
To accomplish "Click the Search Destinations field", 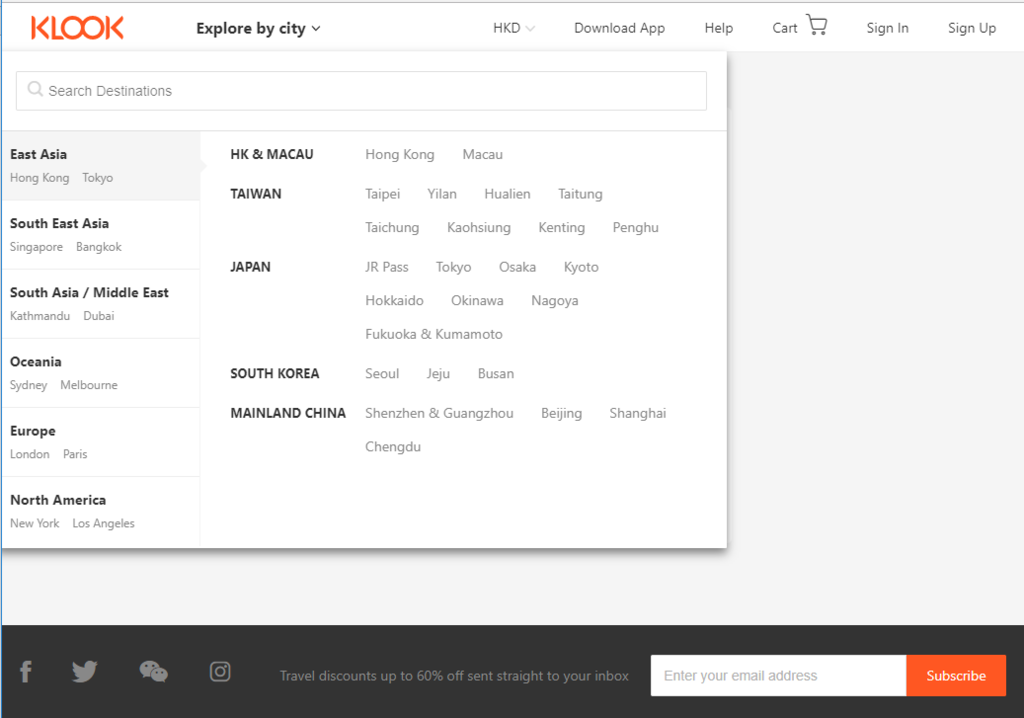I will 370,91.
